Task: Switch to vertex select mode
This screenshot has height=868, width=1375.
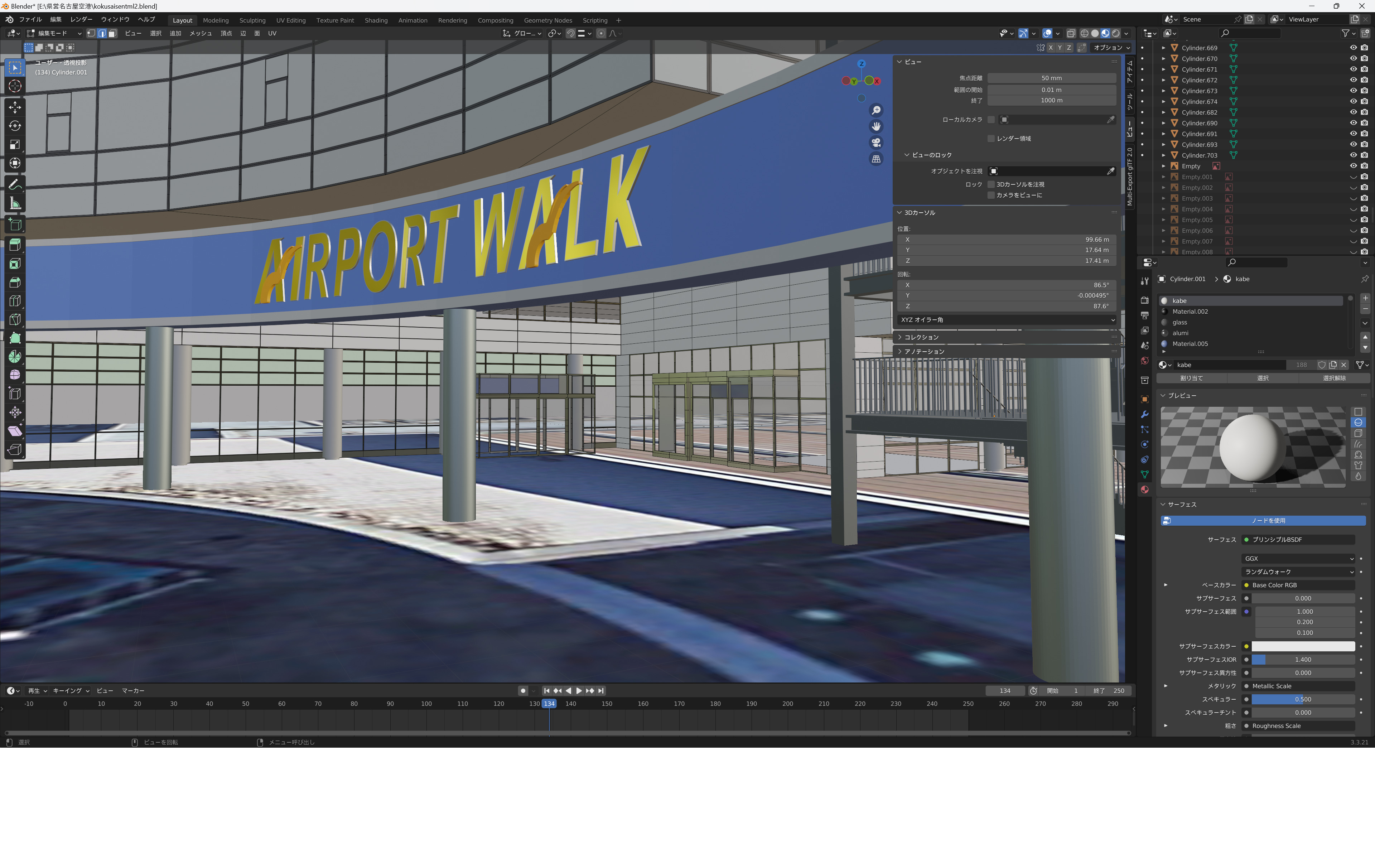Action: coord(91,34)
